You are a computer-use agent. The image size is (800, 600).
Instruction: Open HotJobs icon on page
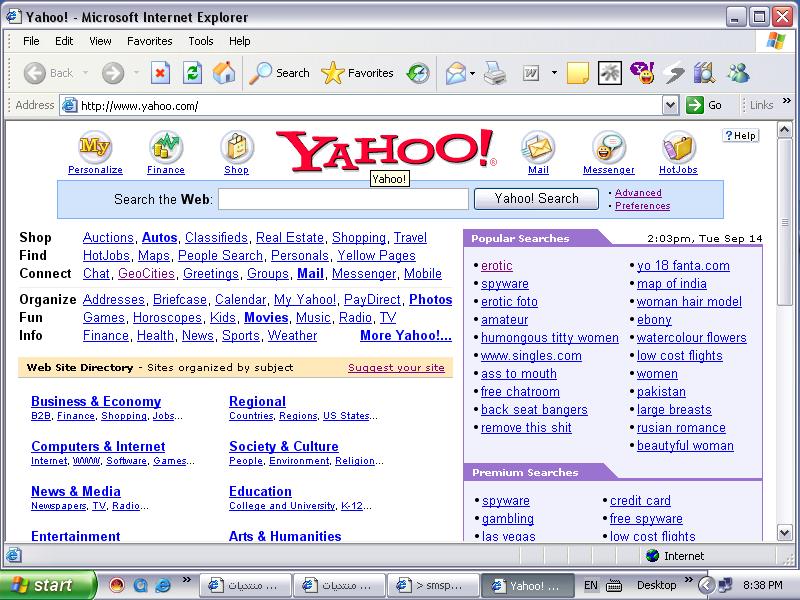(679, 147)
